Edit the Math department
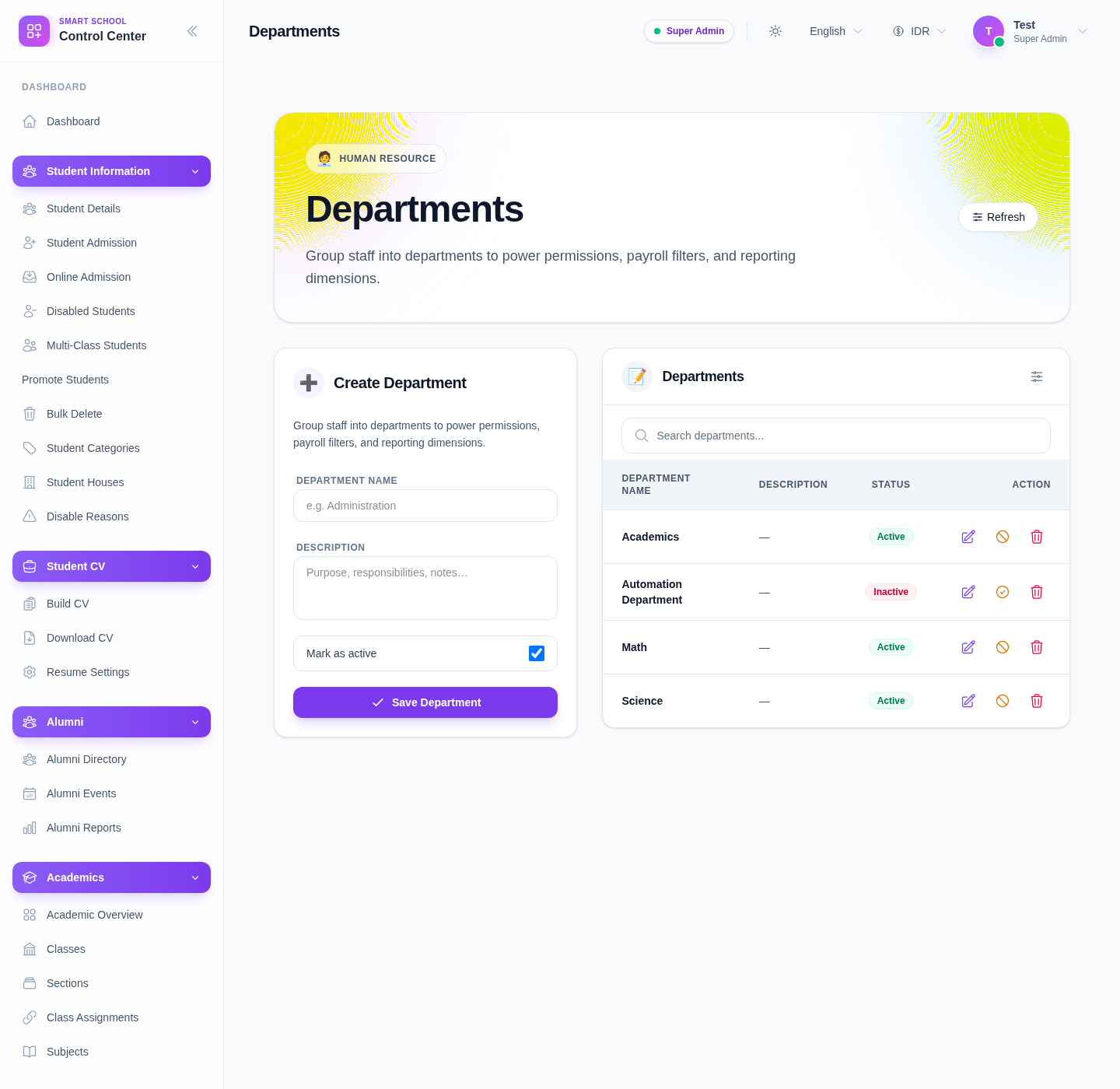Viewport: 1120px width, 1089px height. pyautogui.click(x=968, y=647)
